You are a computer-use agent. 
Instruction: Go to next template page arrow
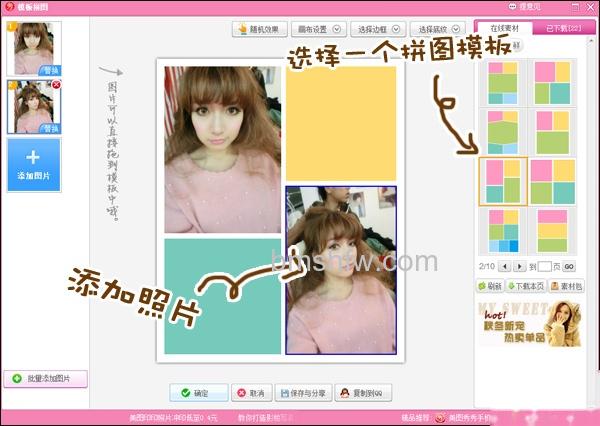(519, 266)
